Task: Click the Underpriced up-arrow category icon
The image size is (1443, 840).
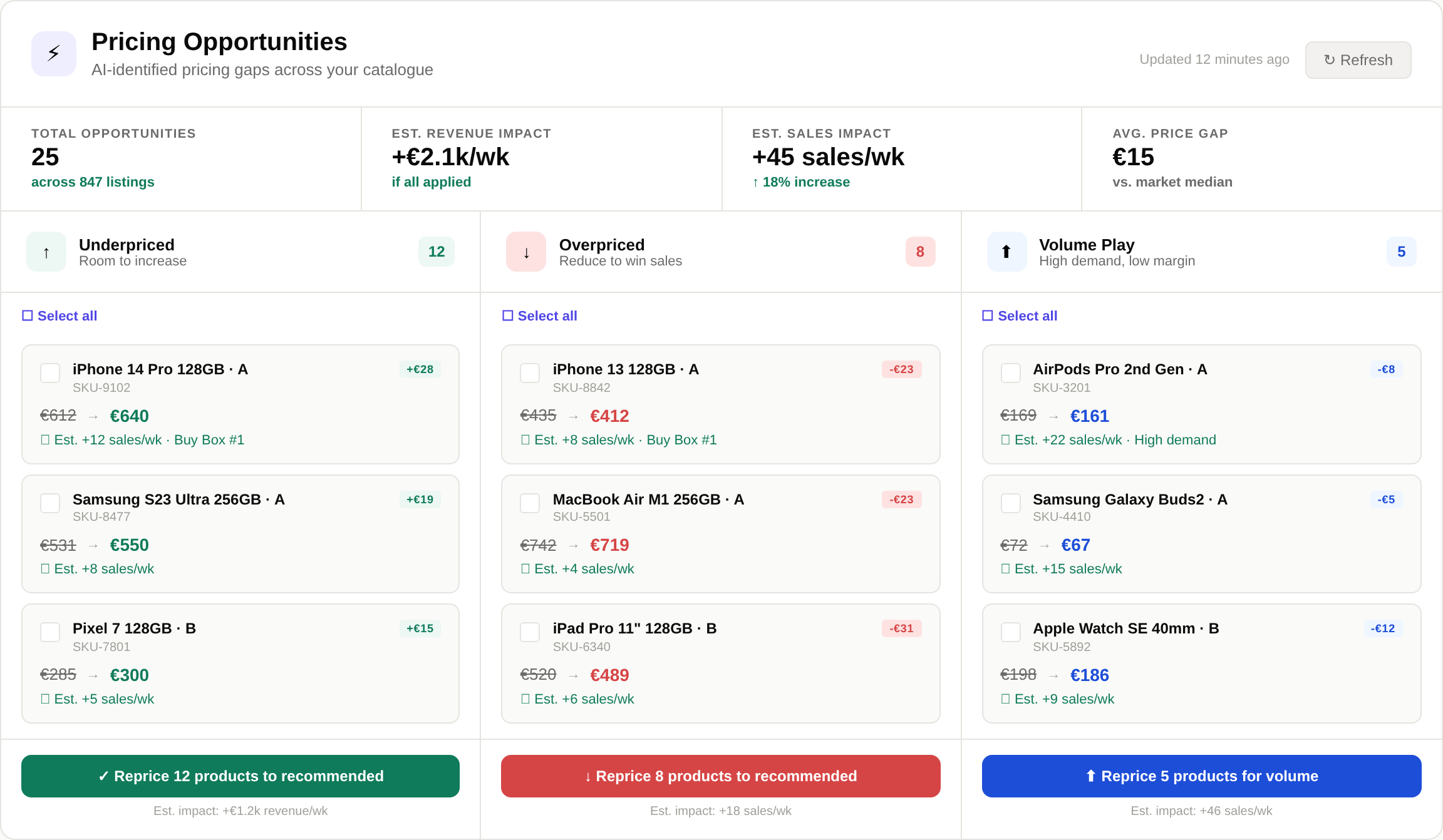Action: (x=46, y=251)
